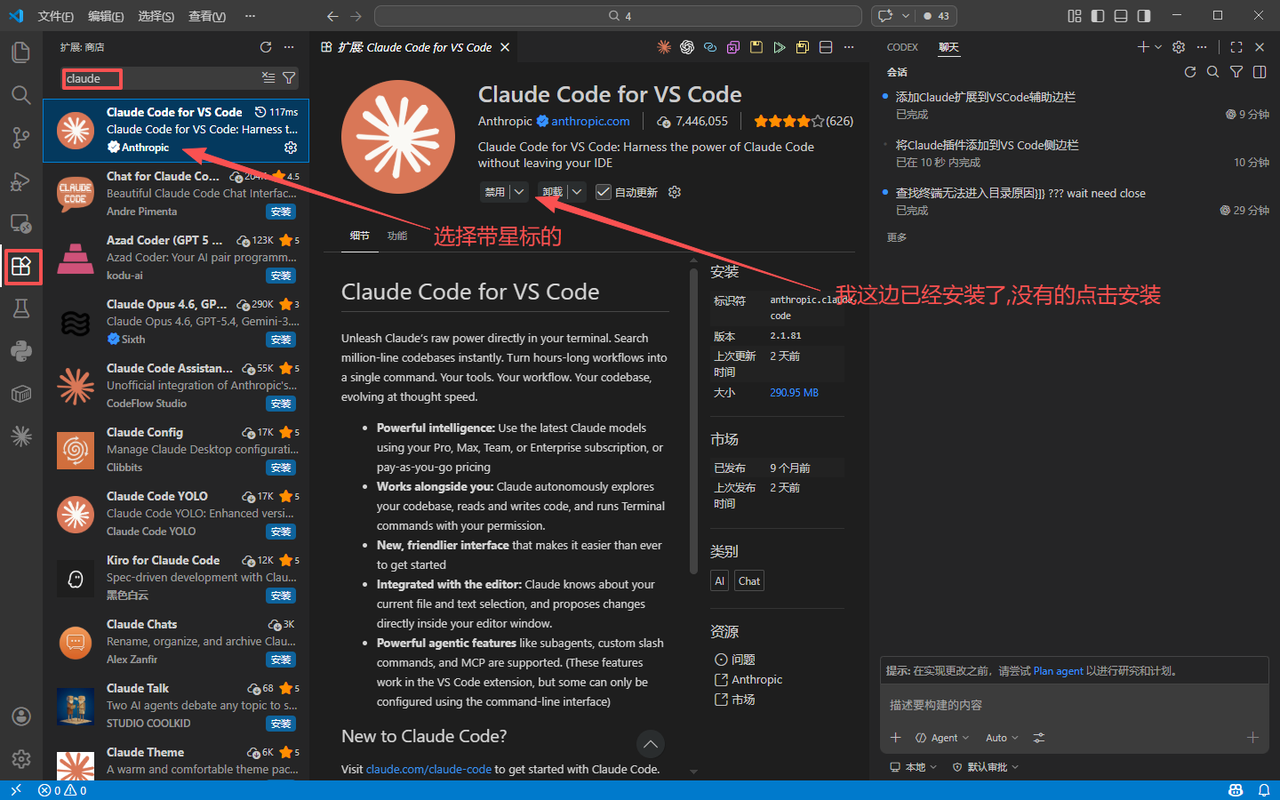1280x800 pixels.
Task: Toggle the bottom panel layout button
Action: pos(1121,16)
